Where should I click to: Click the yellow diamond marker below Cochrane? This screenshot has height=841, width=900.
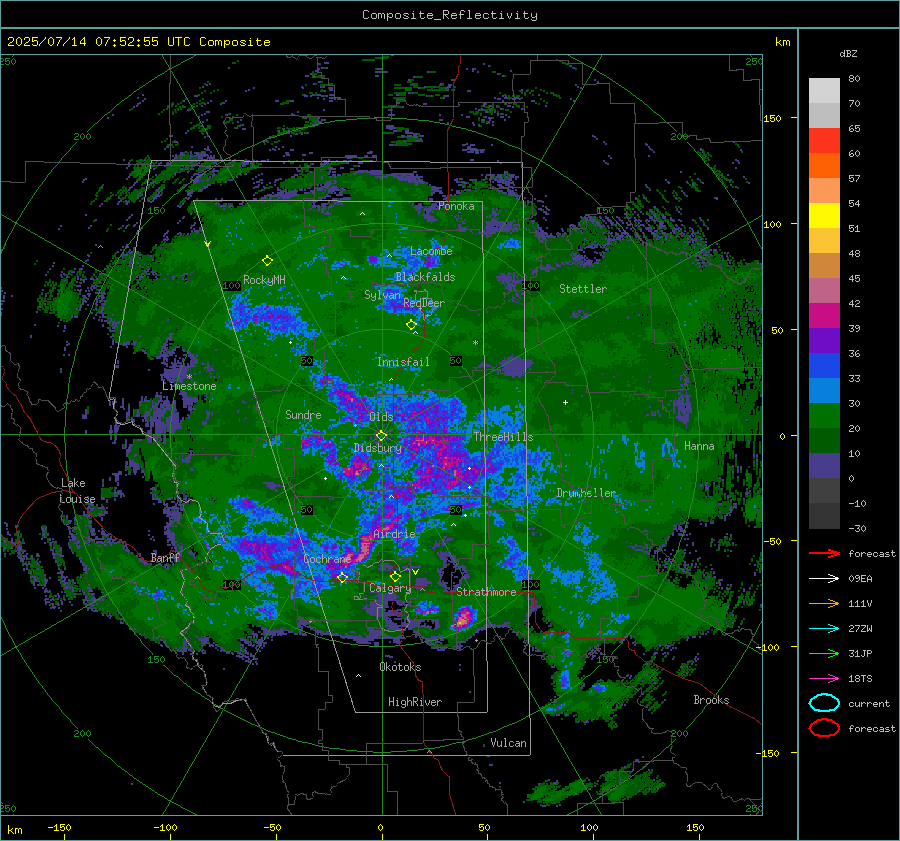(x=342, y=577)
